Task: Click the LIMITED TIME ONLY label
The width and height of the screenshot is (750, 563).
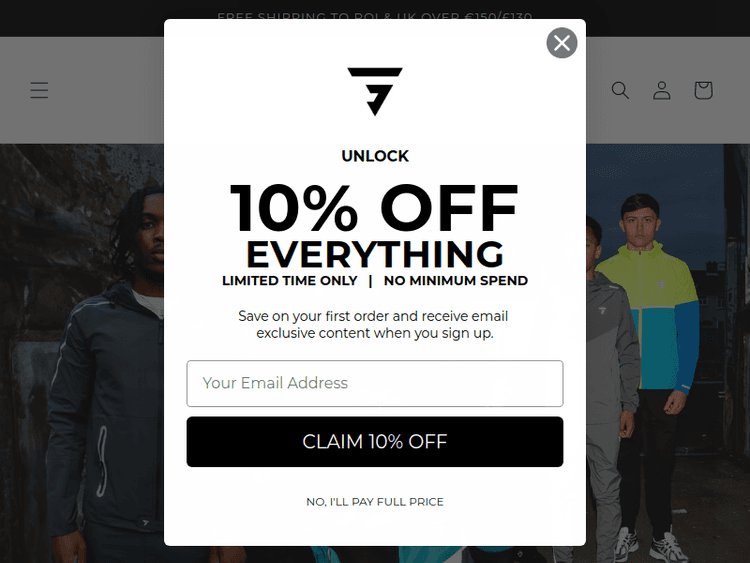Action: click(x=289, y=281)
